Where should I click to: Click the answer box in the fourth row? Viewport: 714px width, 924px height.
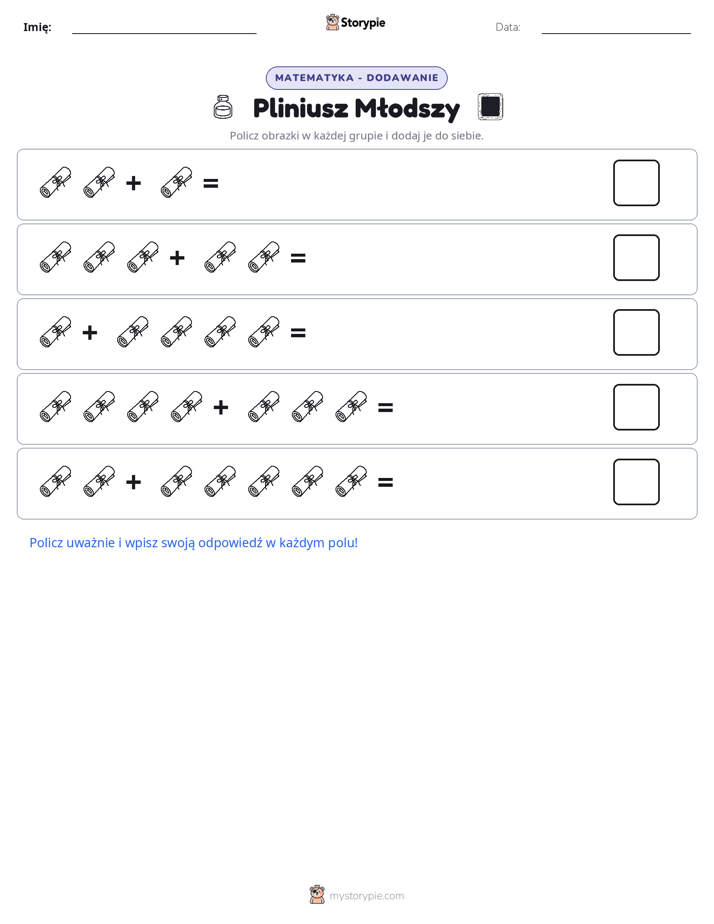(x=636, y=407)
